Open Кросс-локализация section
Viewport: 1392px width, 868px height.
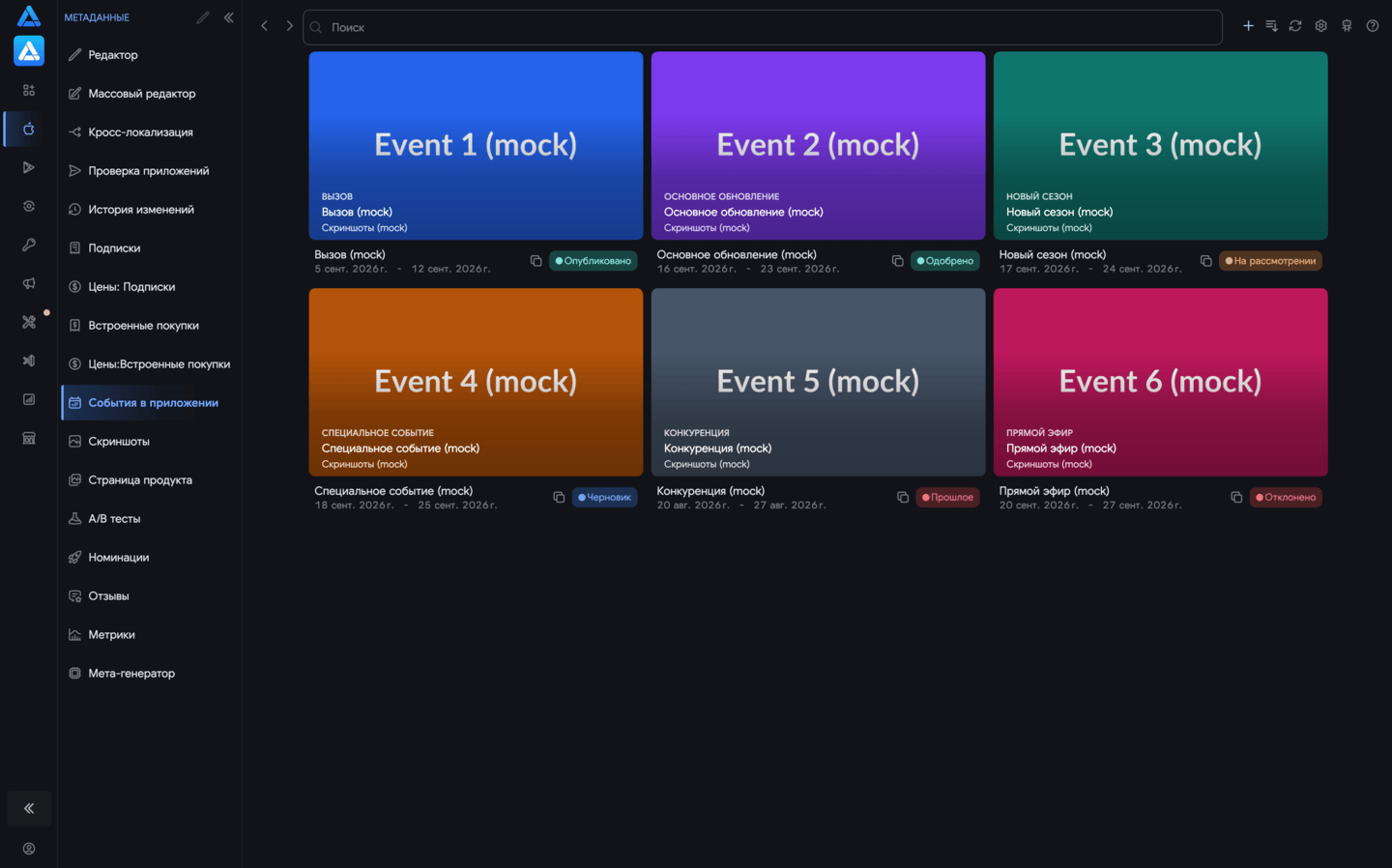(150, 132)
